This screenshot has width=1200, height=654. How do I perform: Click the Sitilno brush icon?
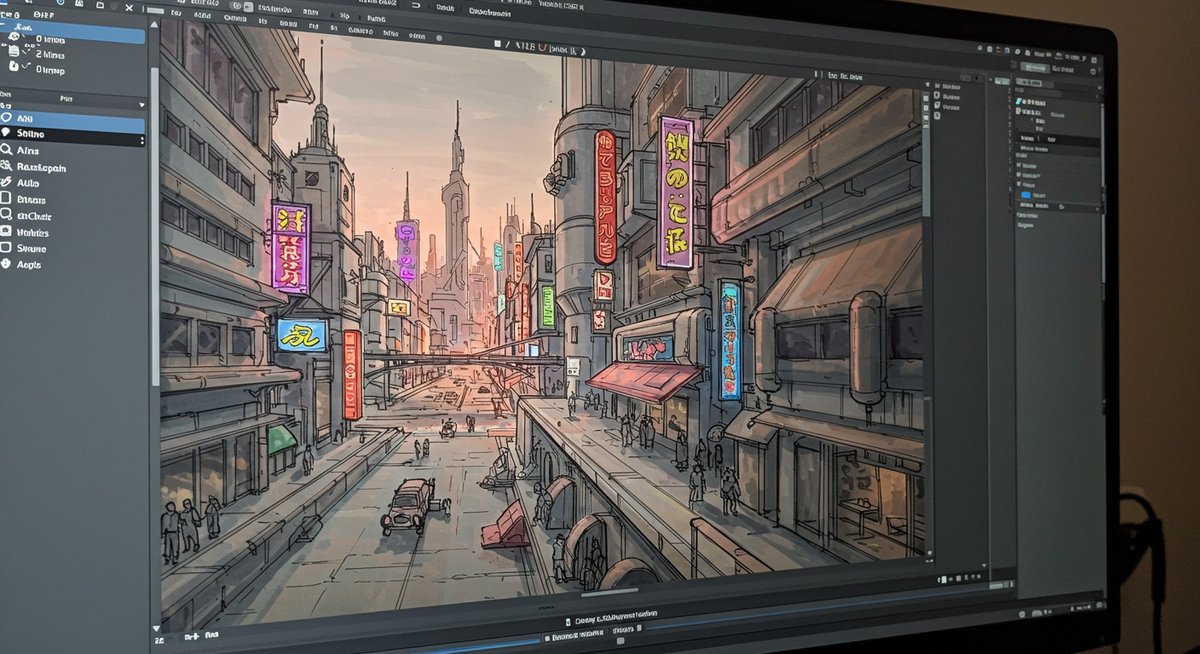tap(7, 133)
